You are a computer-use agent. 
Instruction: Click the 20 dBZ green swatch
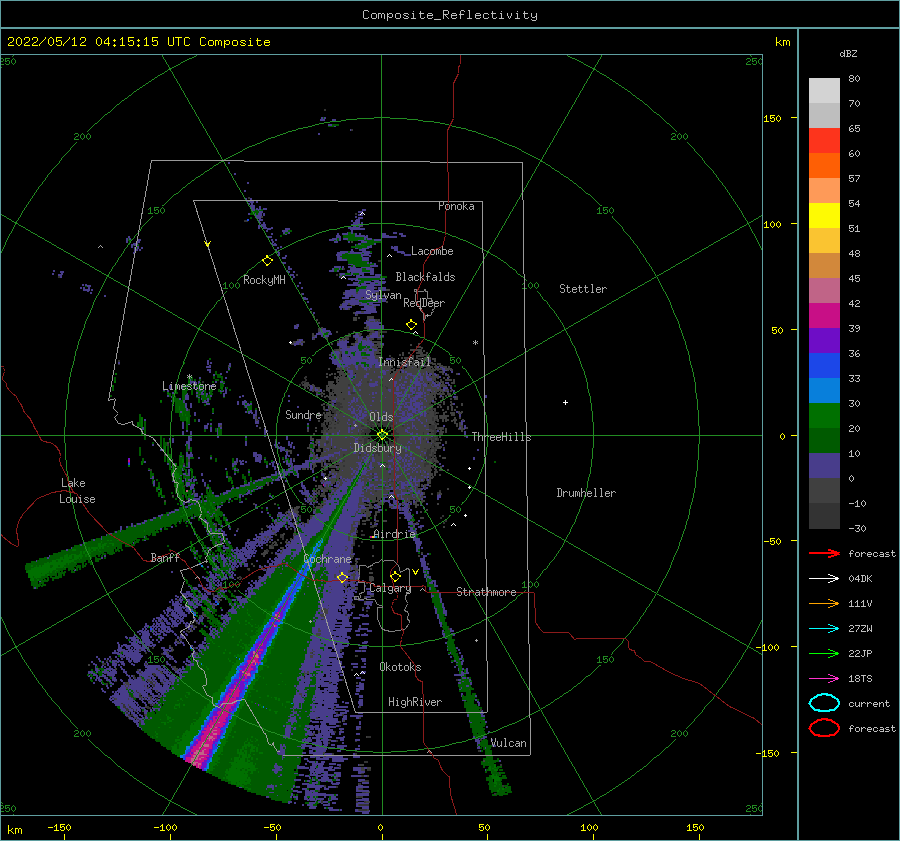[824, 416]
